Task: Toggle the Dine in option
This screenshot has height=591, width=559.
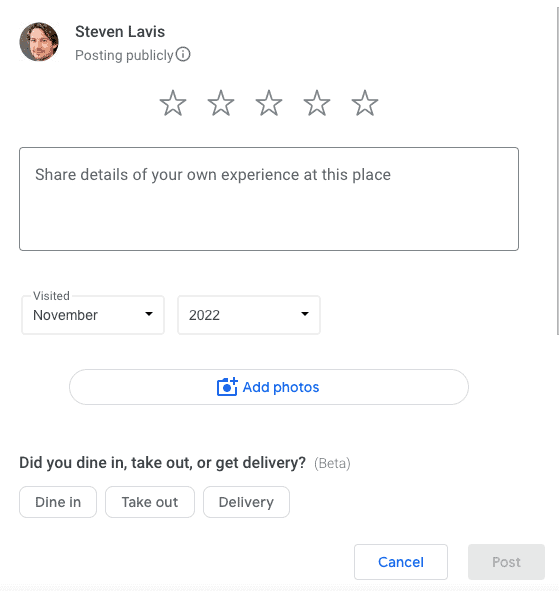Action: 58,502
